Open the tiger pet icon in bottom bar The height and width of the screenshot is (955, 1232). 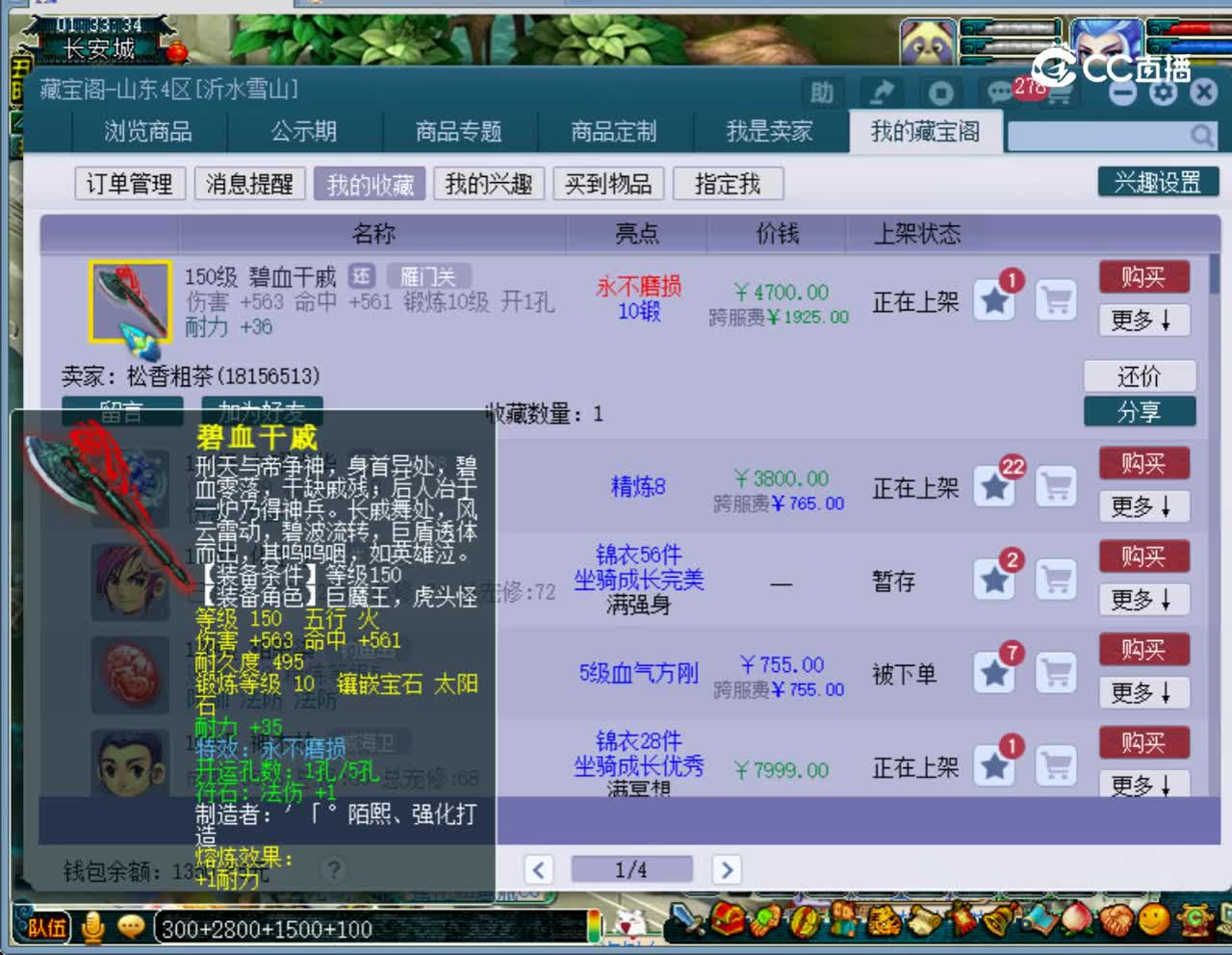883,919
